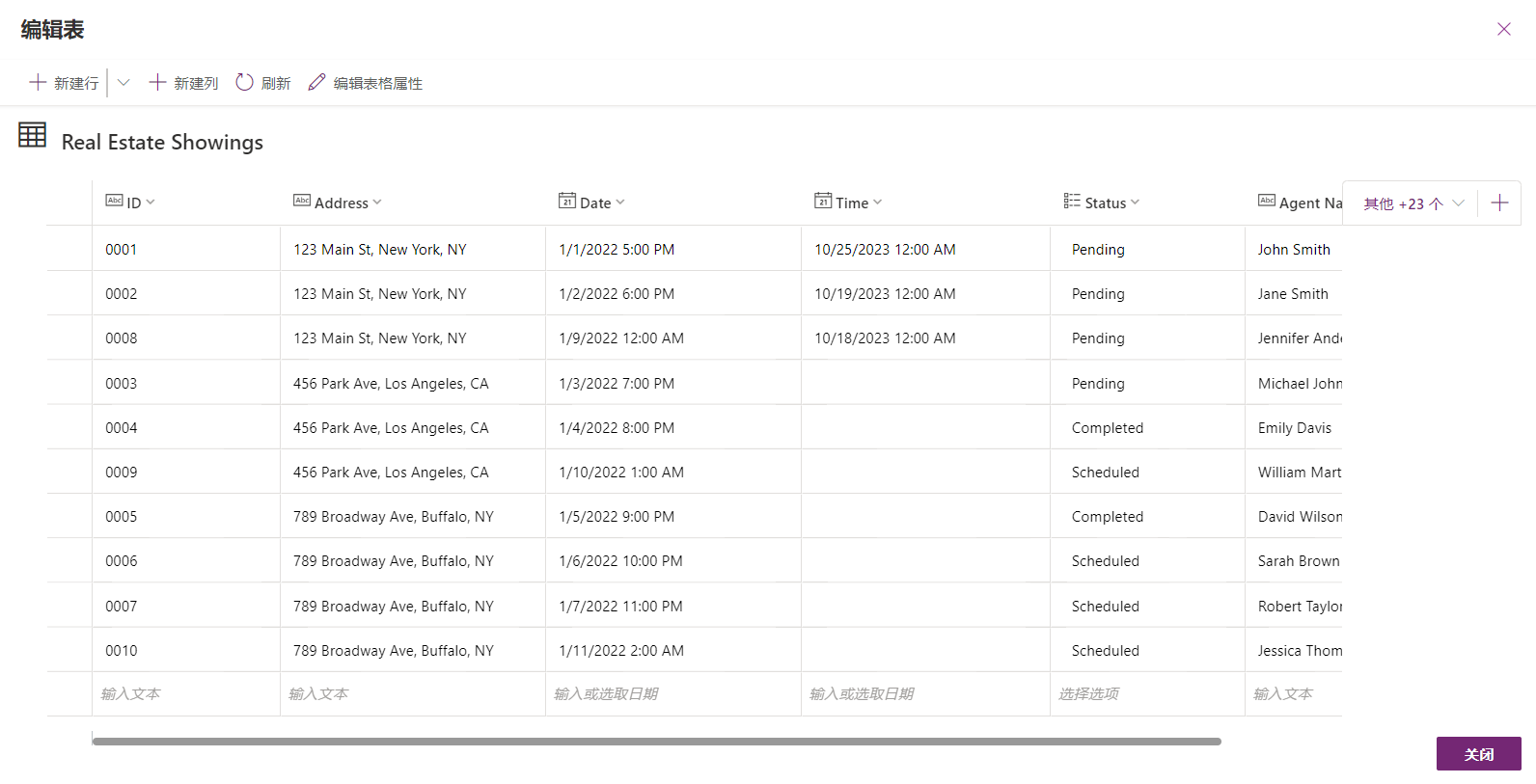The width and height of the screenshot is (1536, 784).
Task: Click the Status cell for row 0009
Action: point(1147,472)
